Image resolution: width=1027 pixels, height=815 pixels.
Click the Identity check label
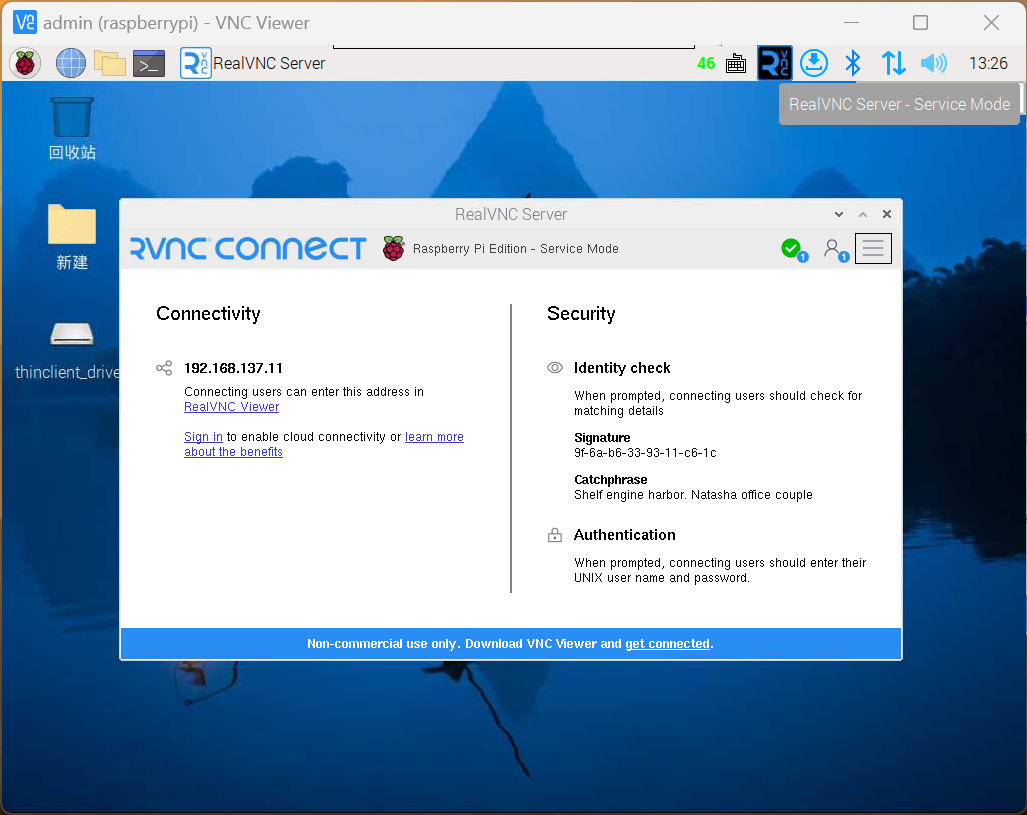622,368
